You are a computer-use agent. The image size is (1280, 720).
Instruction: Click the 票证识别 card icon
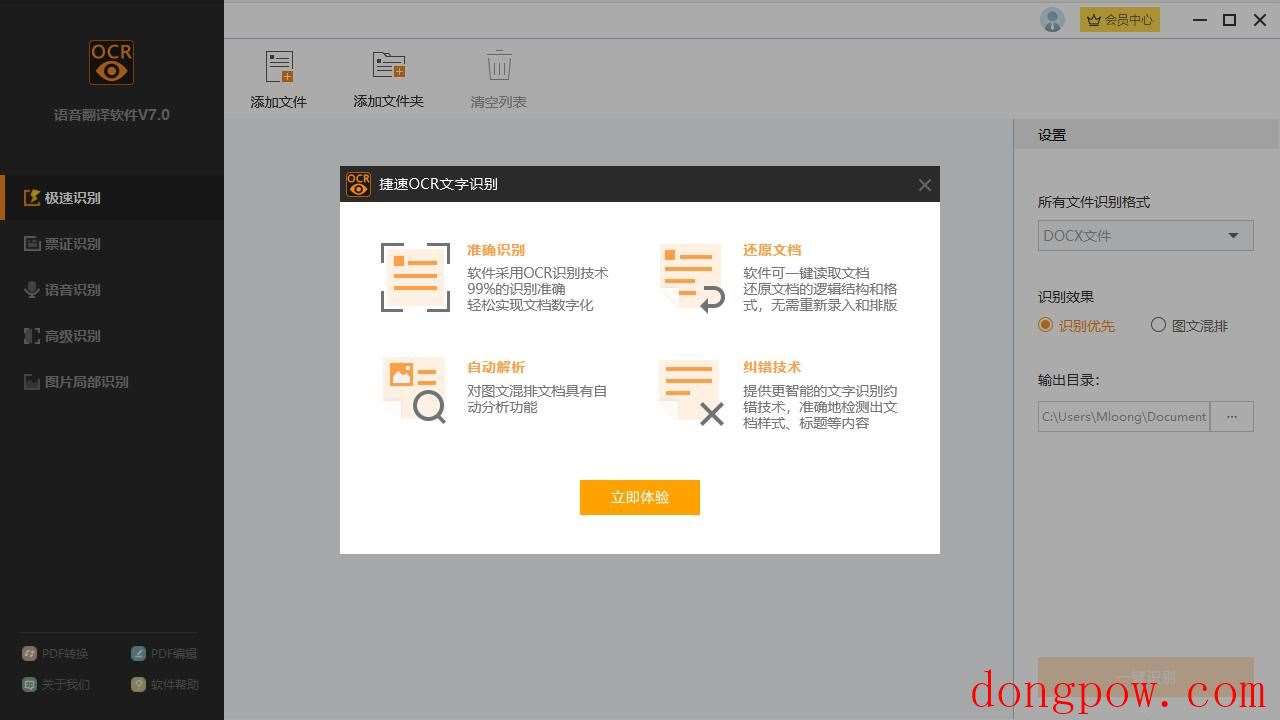pos(32,244)
